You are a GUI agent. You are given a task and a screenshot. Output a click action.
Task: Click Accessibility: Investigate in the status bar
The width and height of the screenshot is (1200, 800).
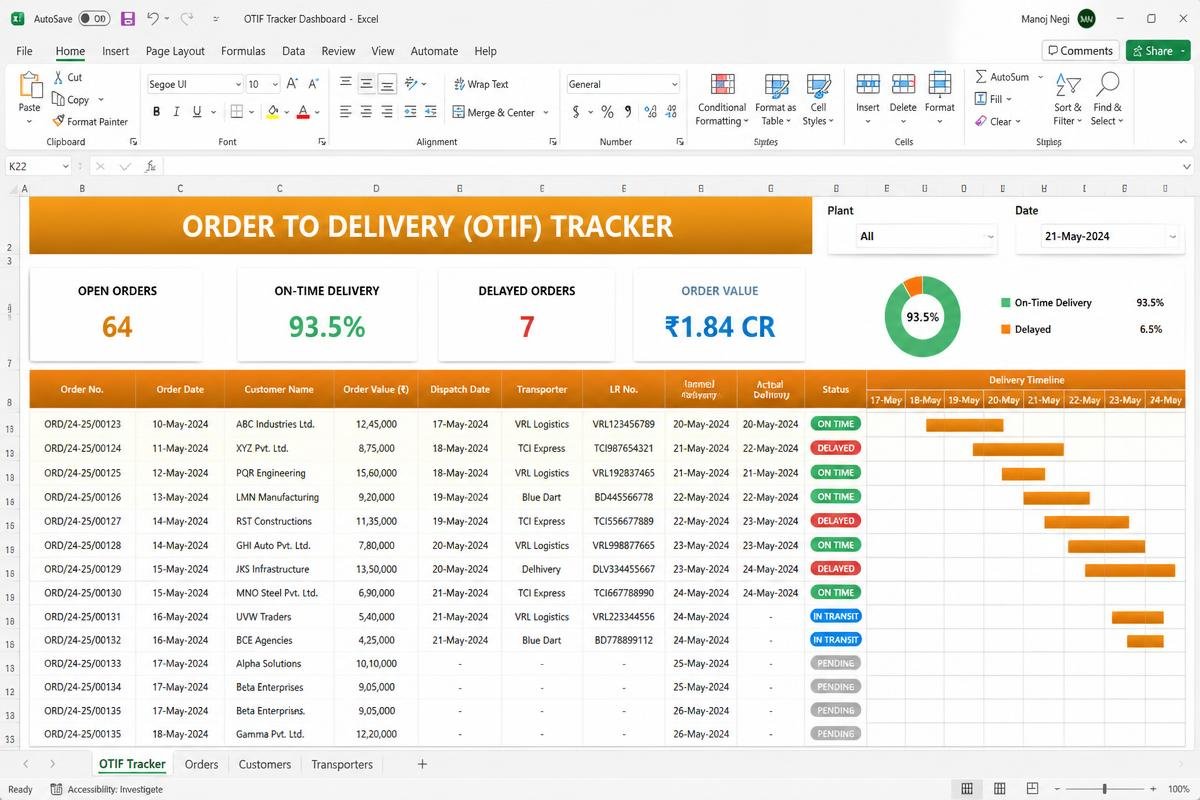[107, 789]
